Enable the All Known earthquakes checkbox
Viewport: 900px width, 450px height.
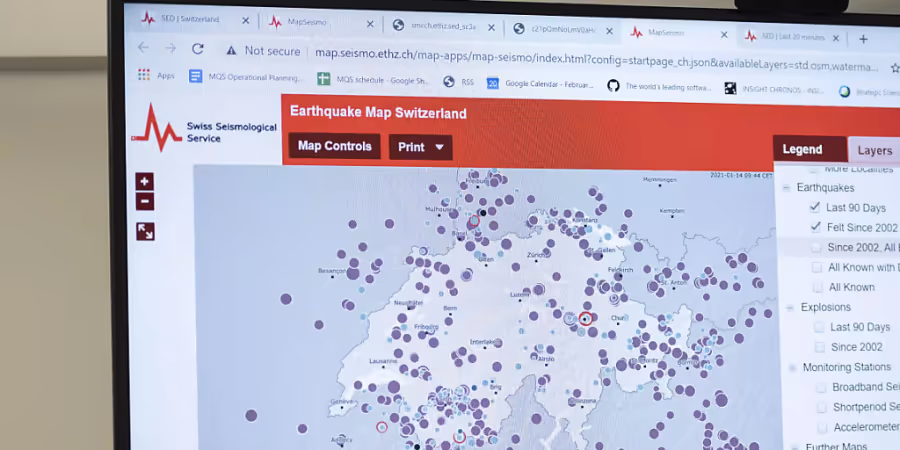817,287
